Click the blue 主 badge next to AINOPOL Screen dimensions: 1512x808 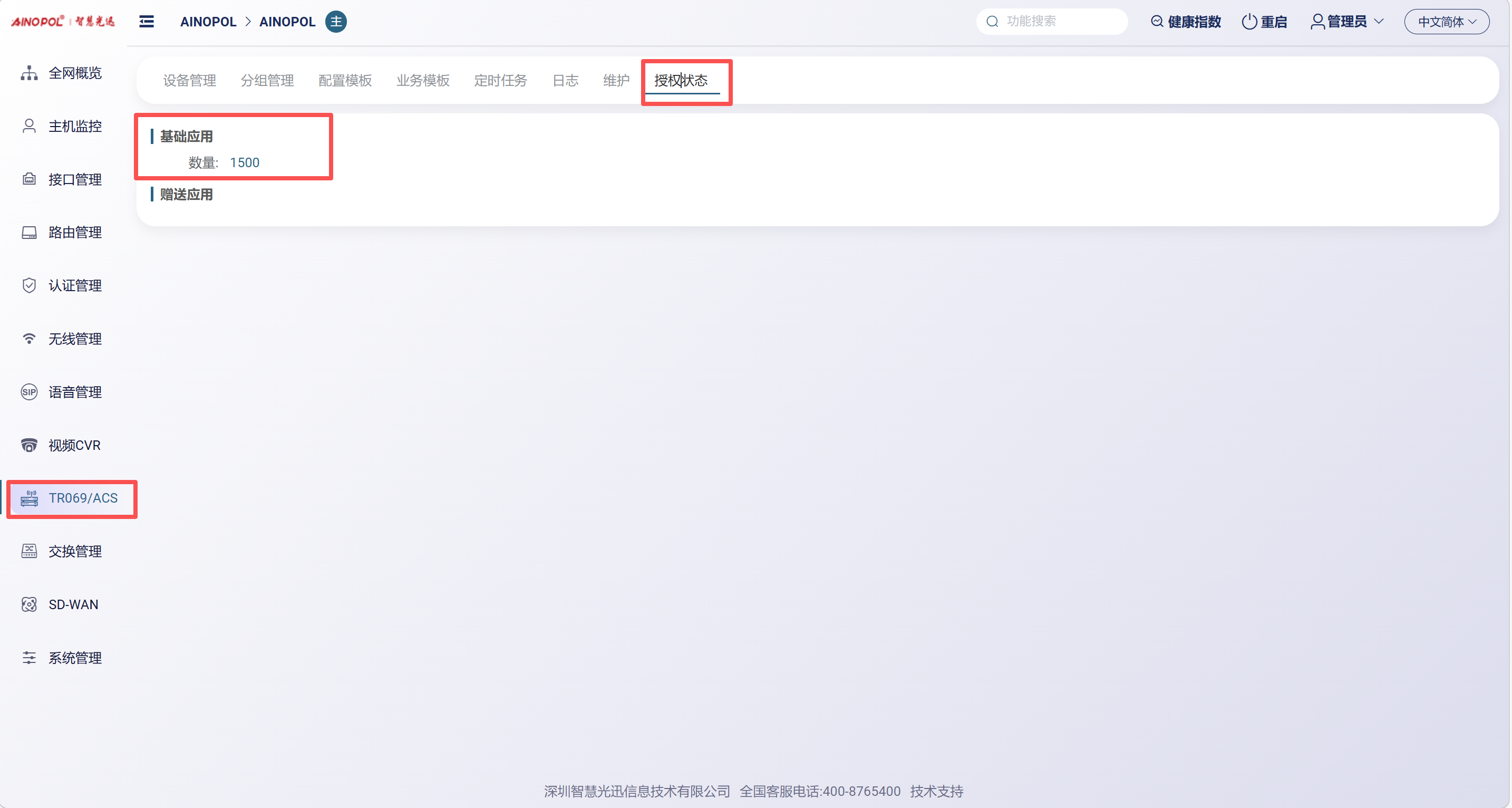(336, 22)
